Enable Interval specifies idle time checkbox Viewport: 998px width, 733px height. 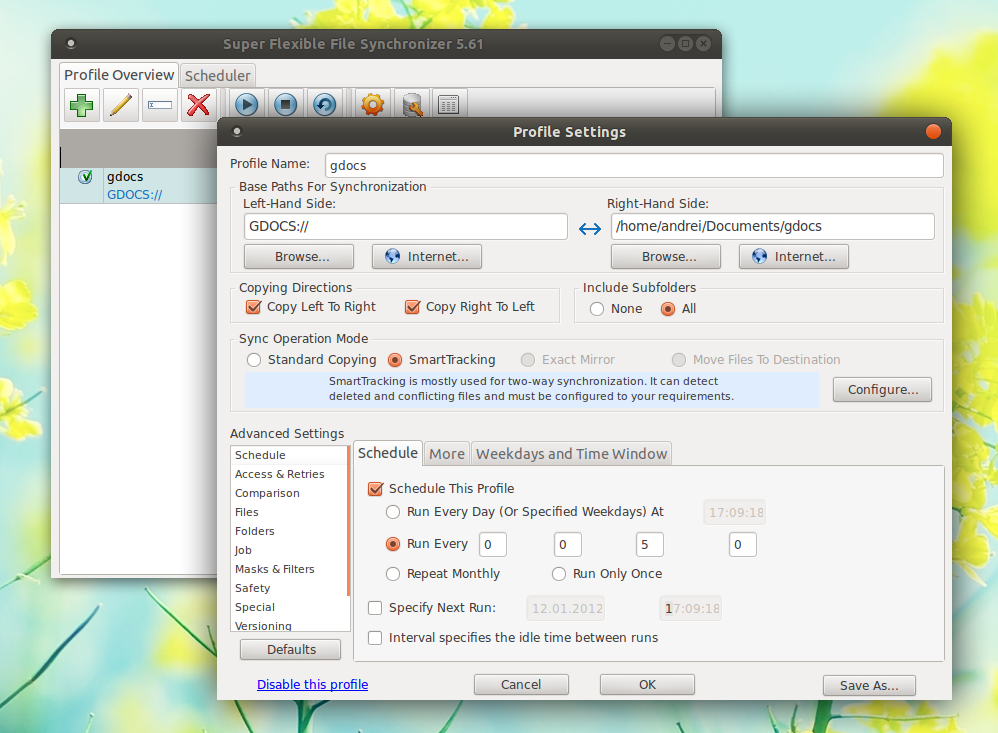pos(375,638)
